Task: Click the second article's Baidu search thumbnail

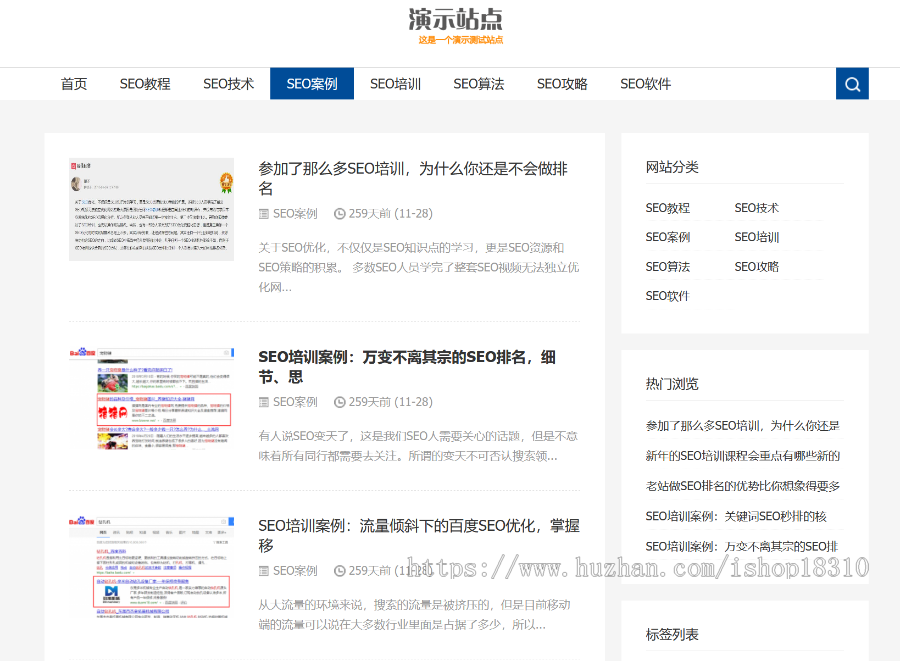Action: [151, 400]
